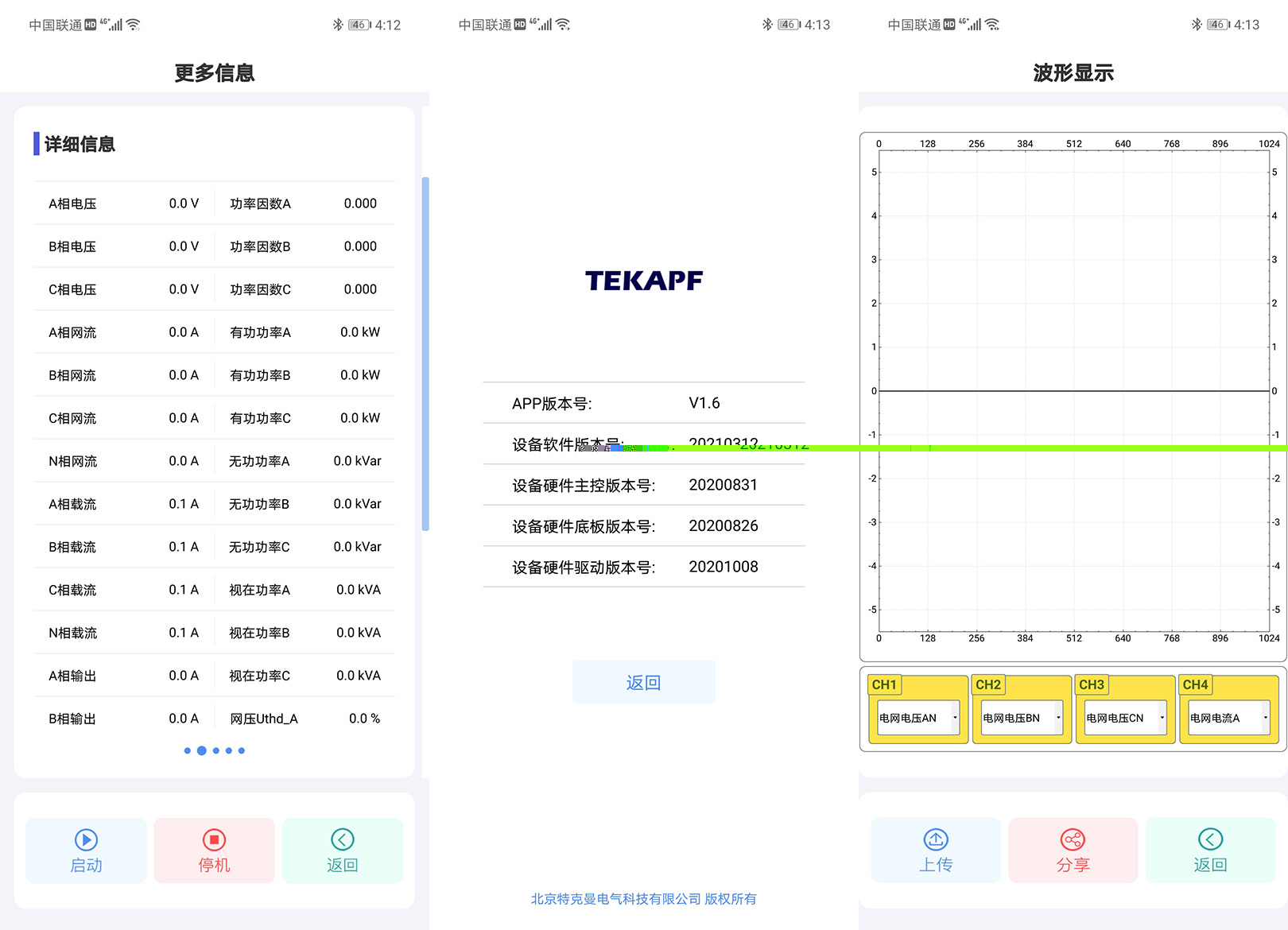Tap the waveform chart plot area

tap(1073, 318)
